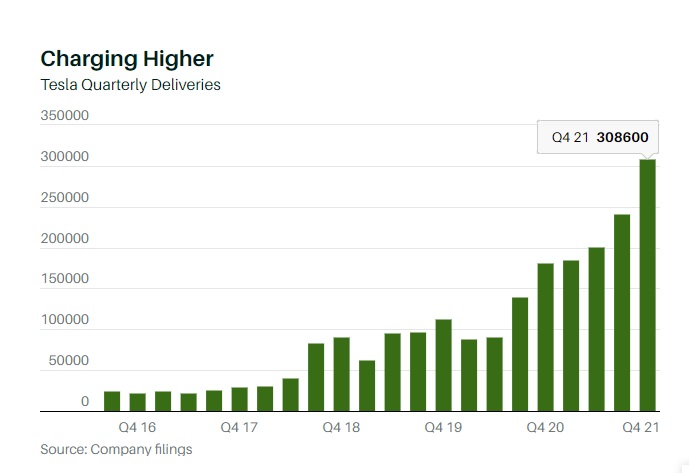This screenshot has width=689, height=473.
Task: Click the 'Charging Higher' chart title
Action: 126,58
